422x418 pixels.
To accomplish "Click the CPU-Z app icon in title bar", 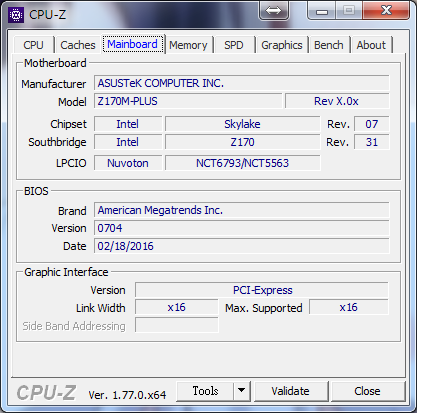I will click(x=16, y=15).
